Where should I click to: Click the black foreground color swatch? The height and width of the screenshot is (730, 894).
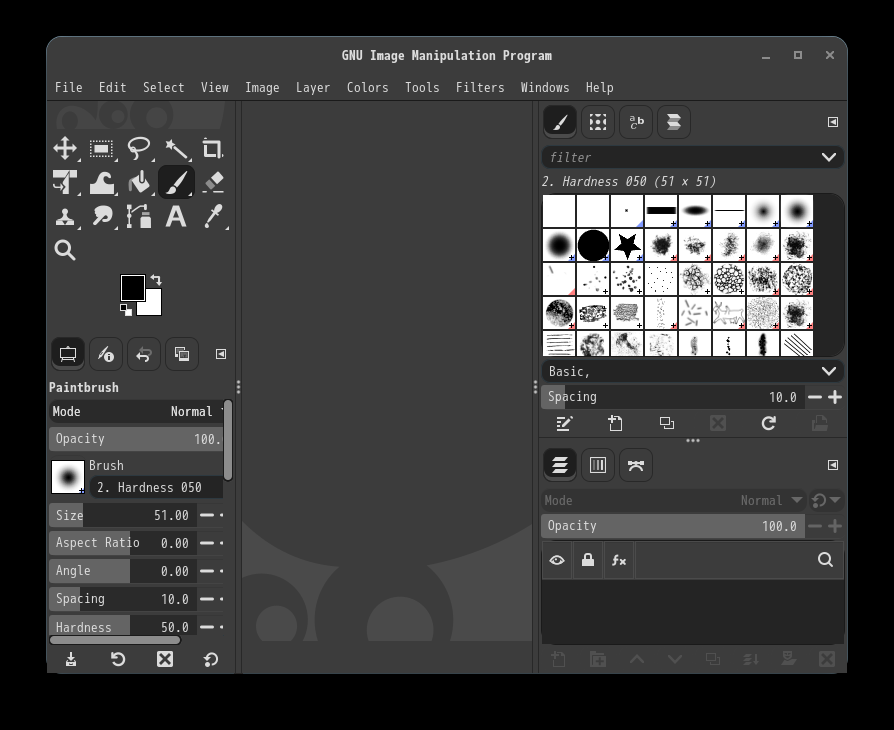click(132, 287)
